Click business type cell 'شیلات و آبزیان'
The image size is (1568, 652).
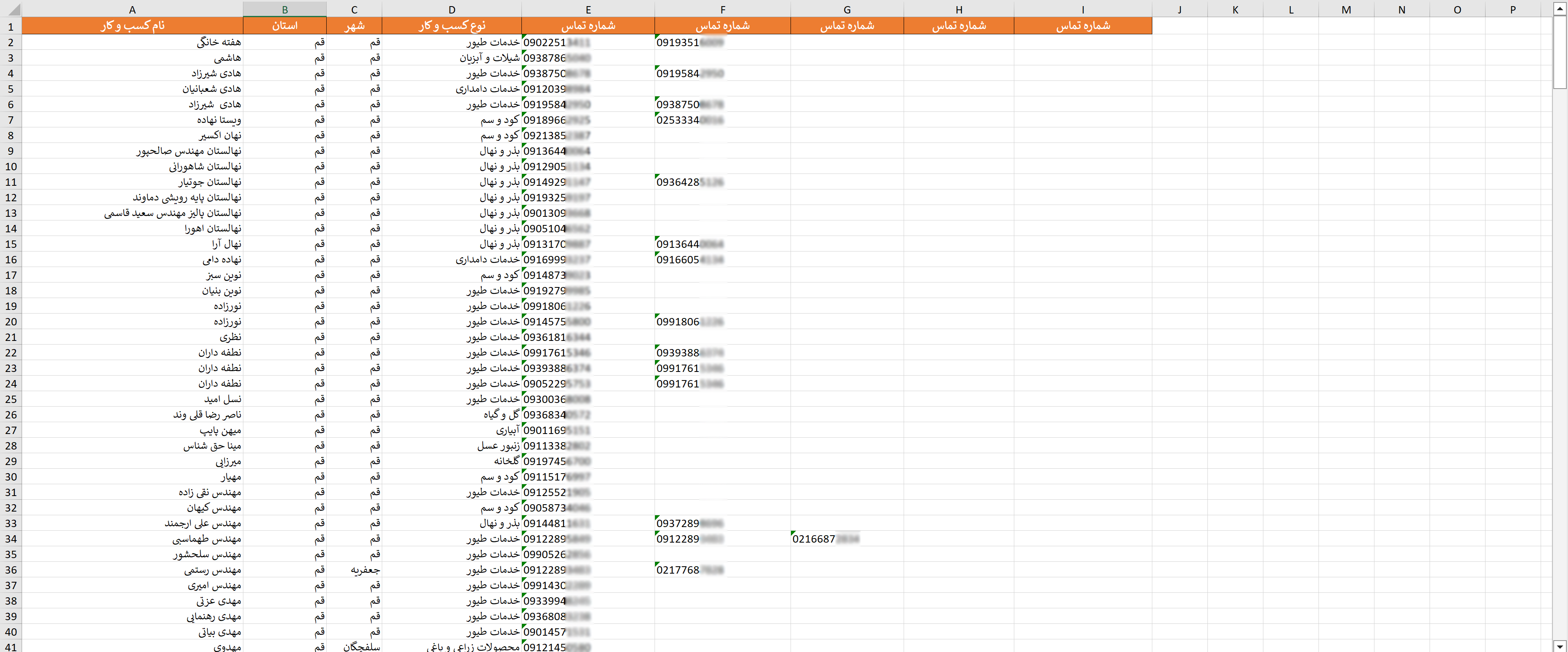point(452,58)
